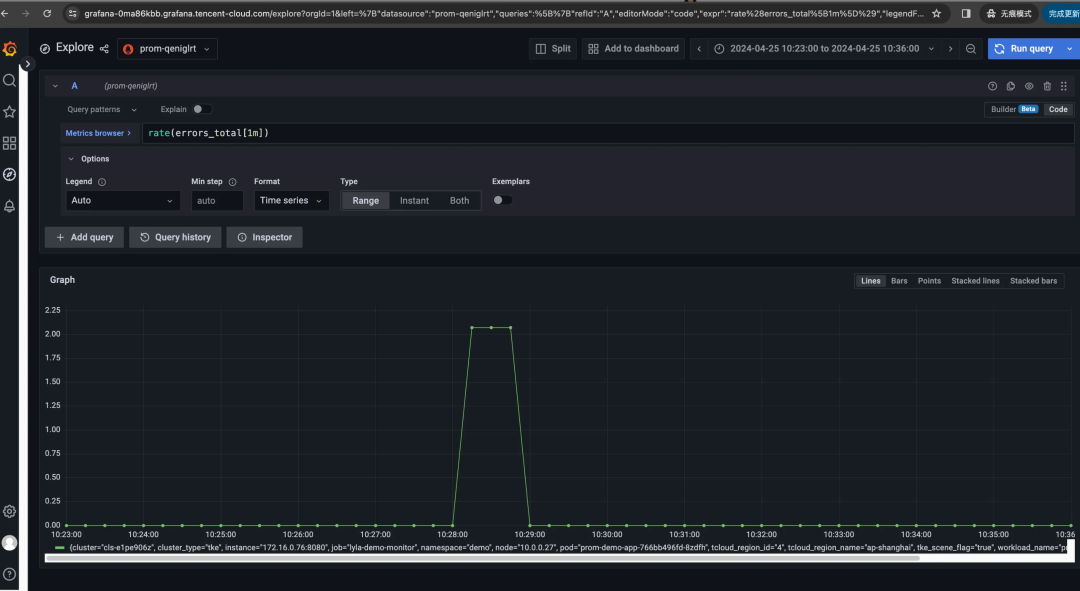Click the Split button

point(553,48)
